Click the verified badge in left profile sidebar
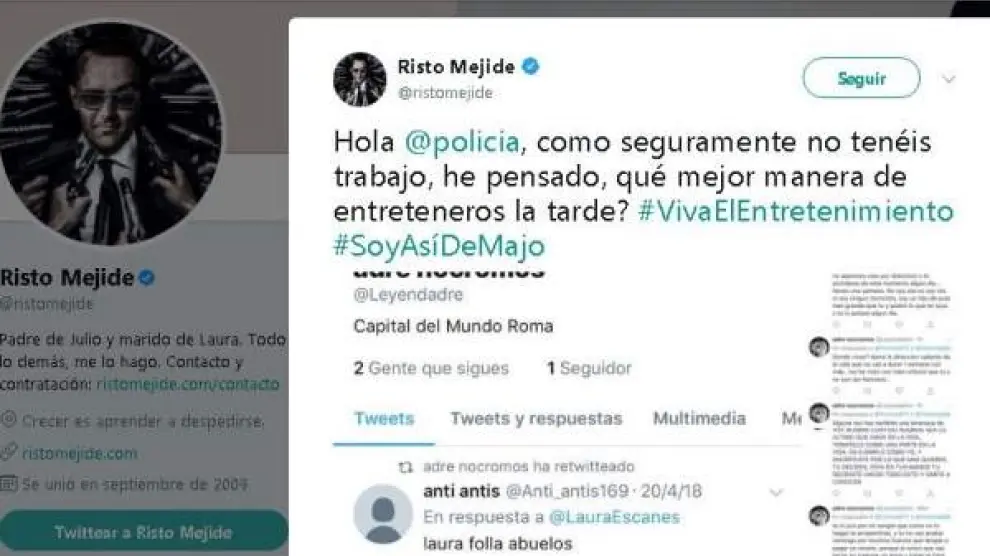Screen dimensions: 990x556 147,278
